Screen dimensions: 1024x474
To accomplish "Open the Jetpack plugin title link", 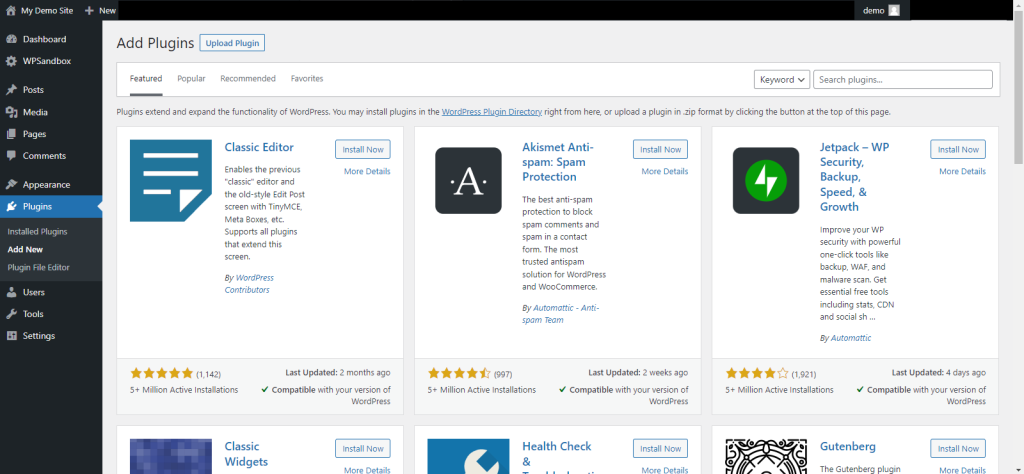I will pyautogui.click(x=855, y=177).
